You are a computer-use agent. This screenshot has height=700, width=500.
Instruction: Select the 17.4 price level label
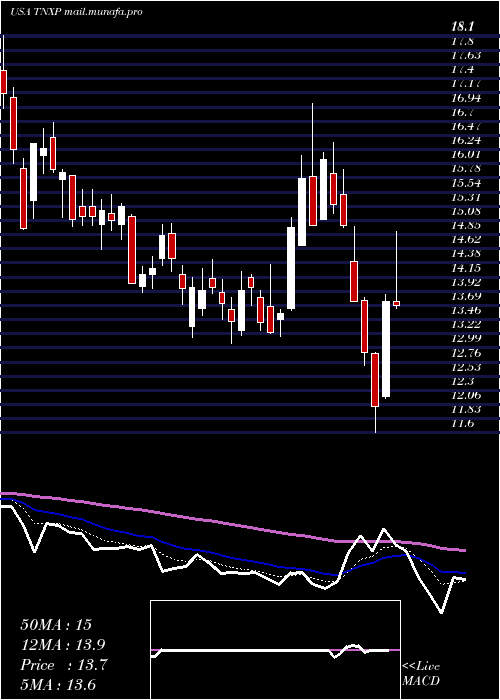(x=462, y=70)
